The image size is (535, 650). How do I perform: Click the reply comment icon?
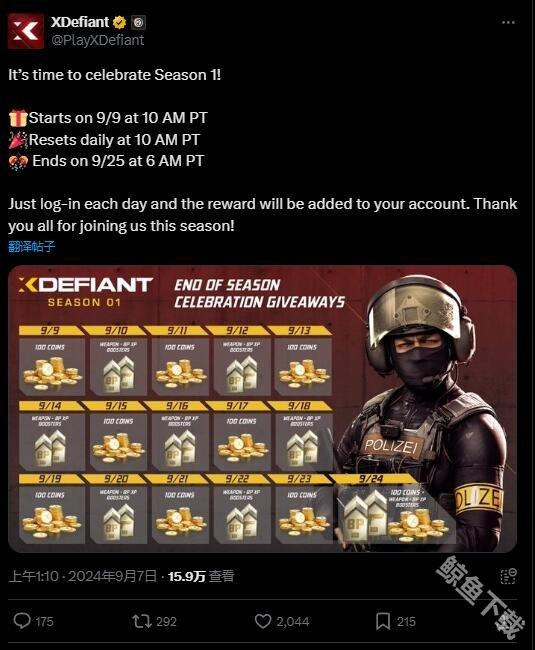click(22, 621)
